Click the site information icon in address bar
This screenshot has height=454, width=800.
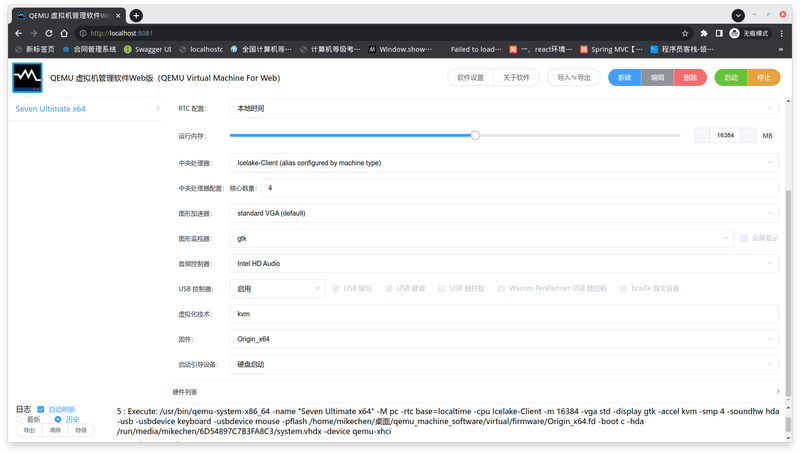pos(83,33)
